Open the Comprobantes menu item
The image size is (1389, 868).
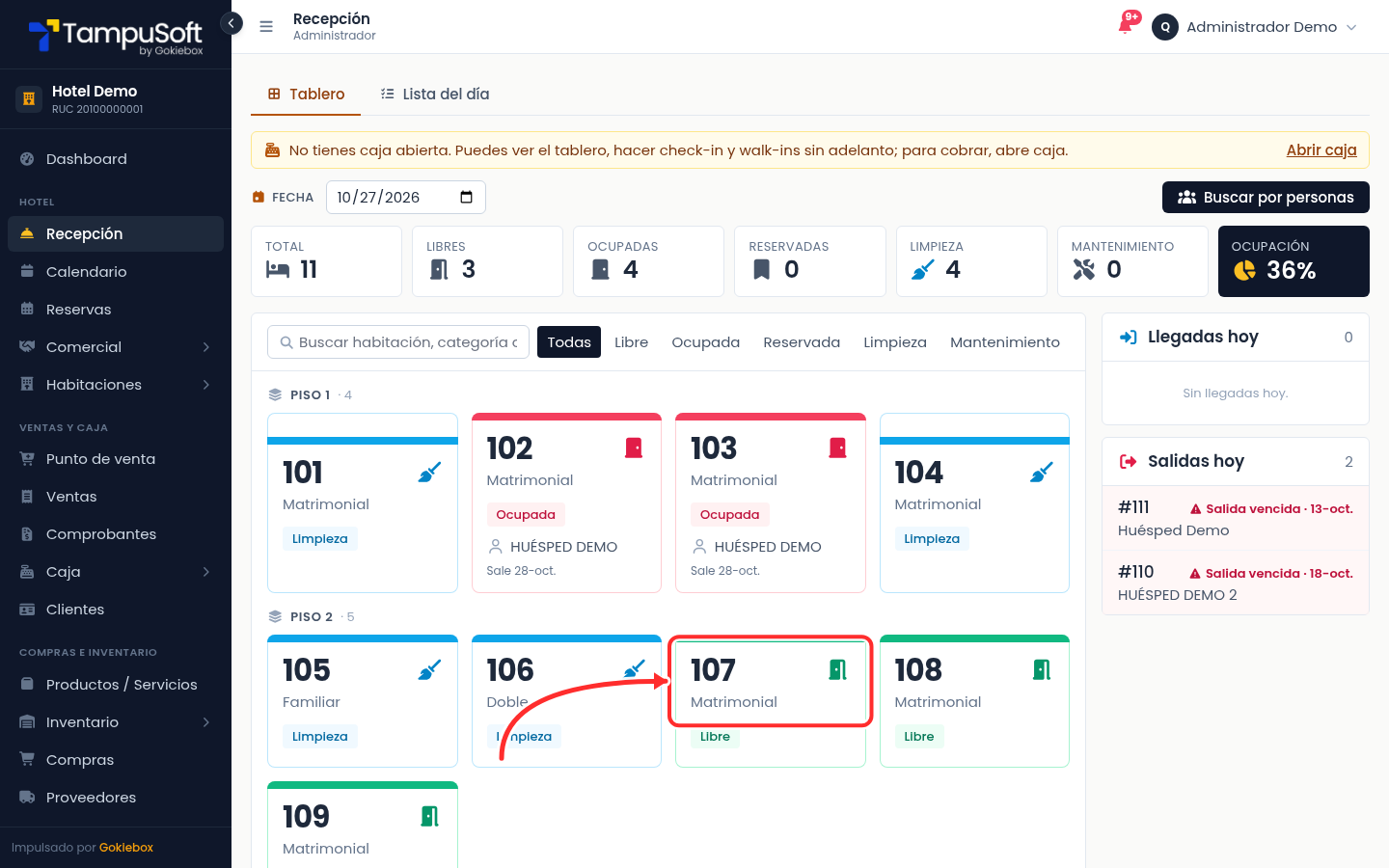[116, 534]
